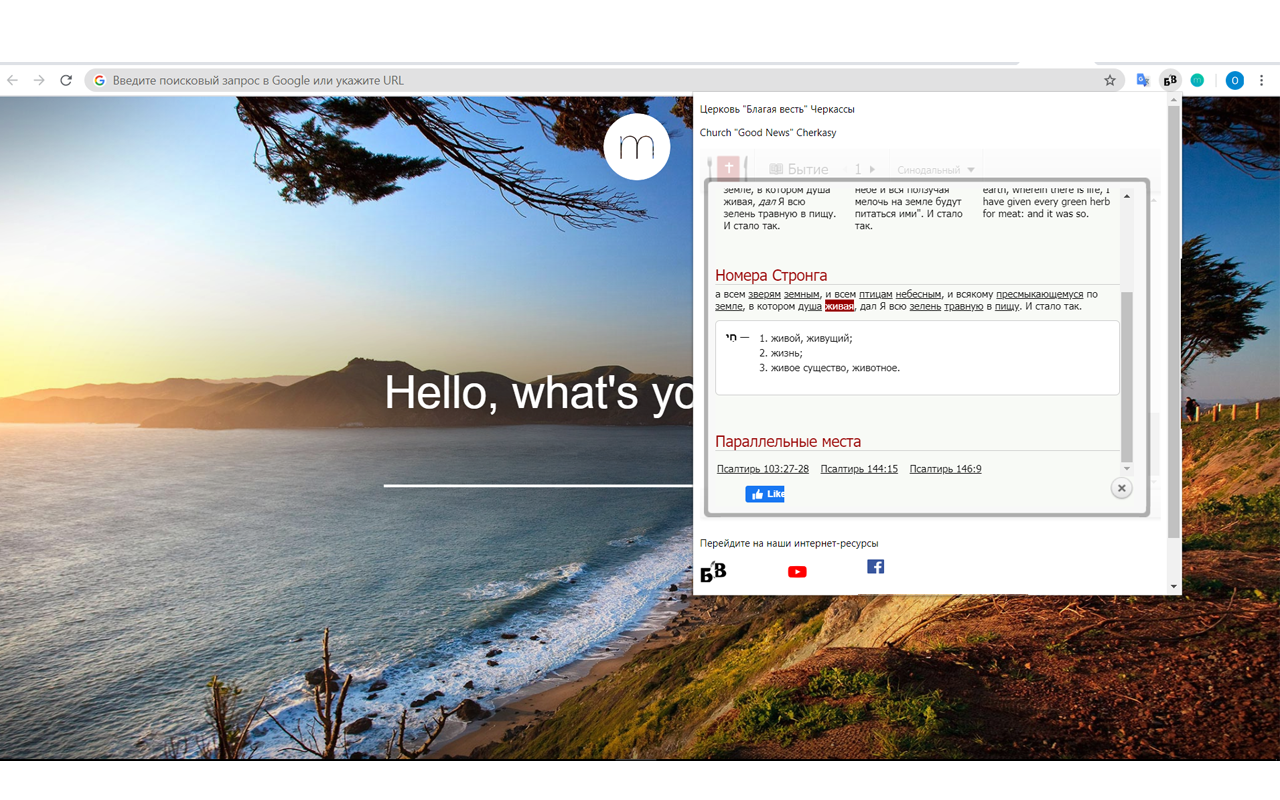Open the Chrome three-dot menu

click(1262, 80)
